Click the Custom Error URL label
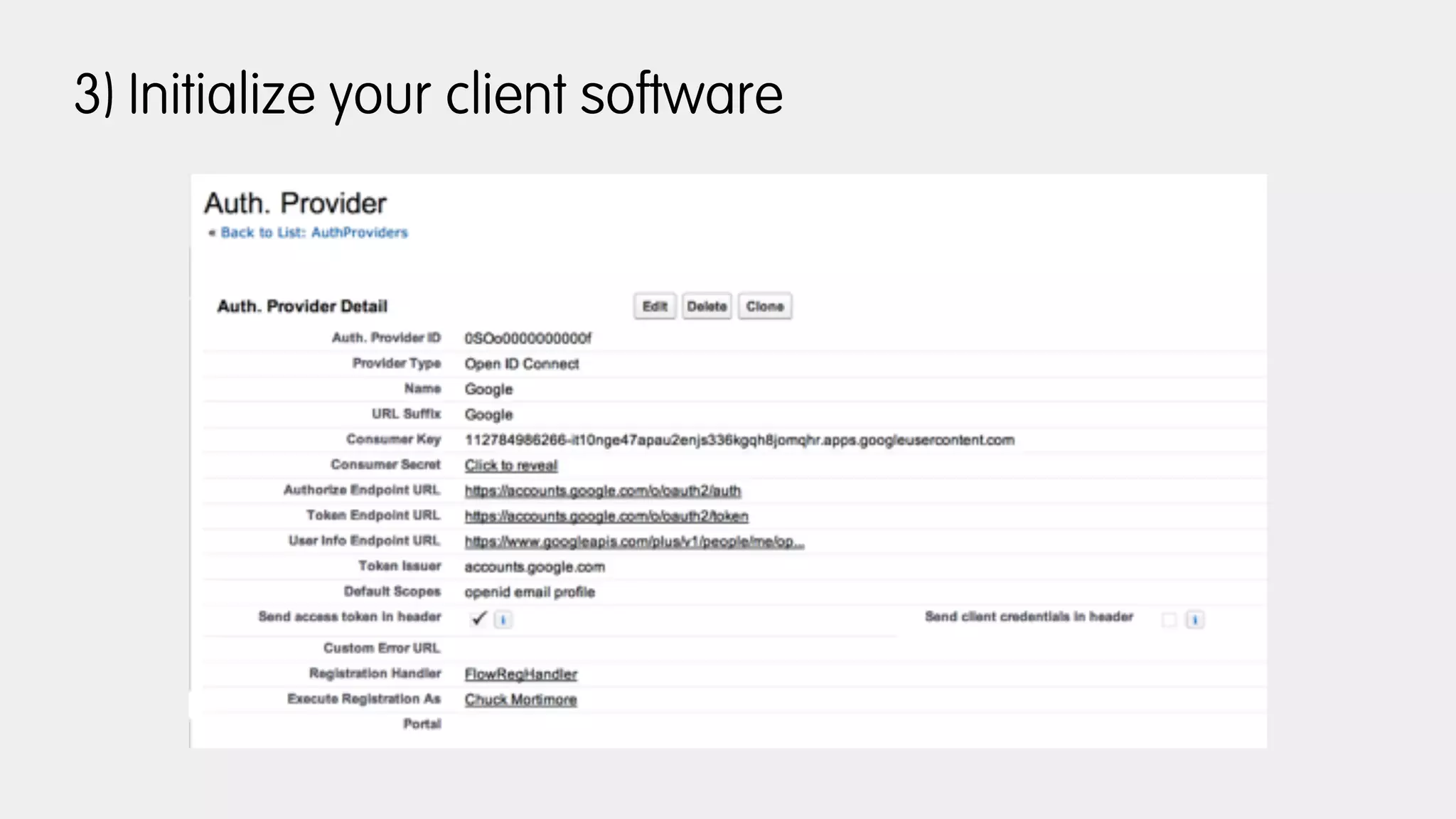Viewport: 1456px width, 819px height. tap(382, 648)
